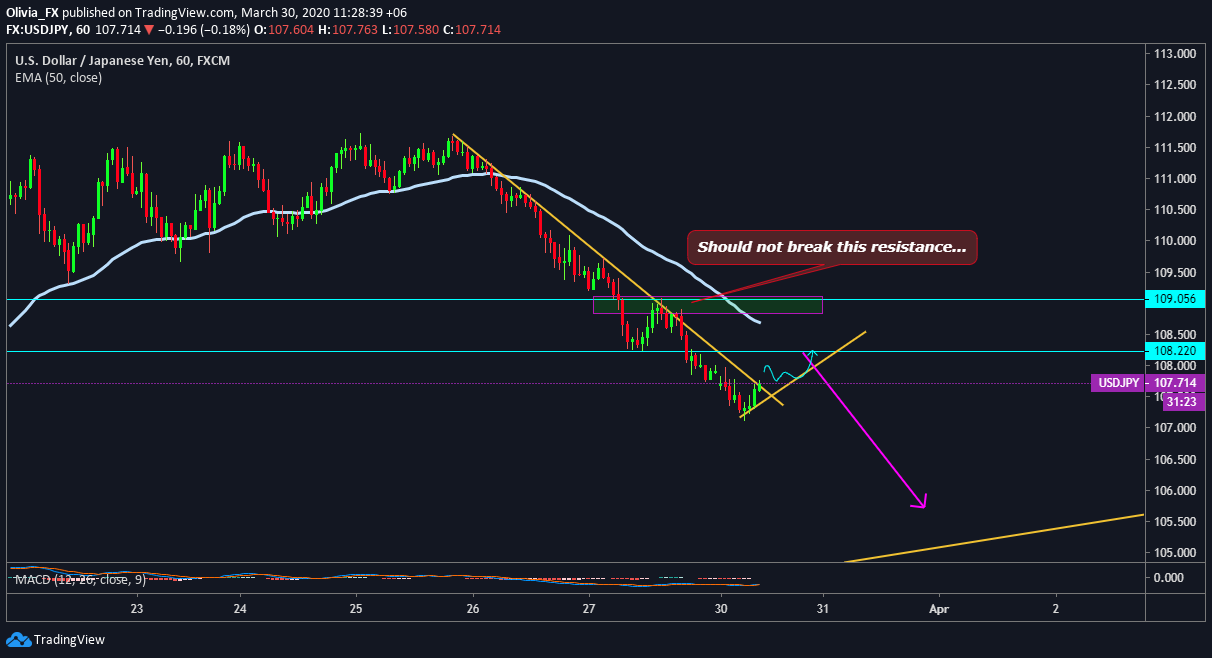This screenshot has height=658, width=1212.
Task: Click the green resistance zone rectangle
Action: (x=708, y=305)
